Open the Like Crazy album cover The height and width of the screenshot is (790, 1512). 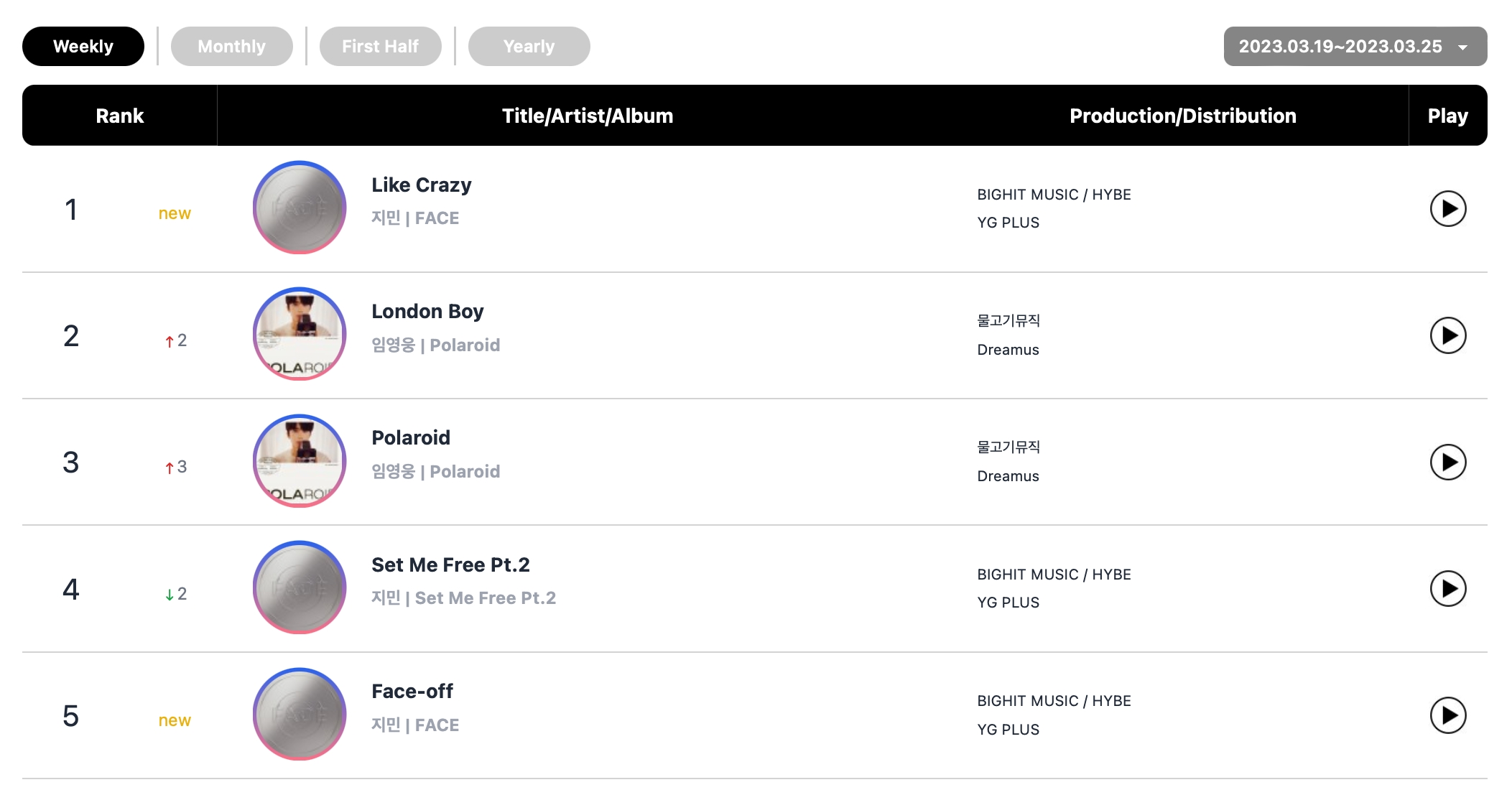[300, 208]
